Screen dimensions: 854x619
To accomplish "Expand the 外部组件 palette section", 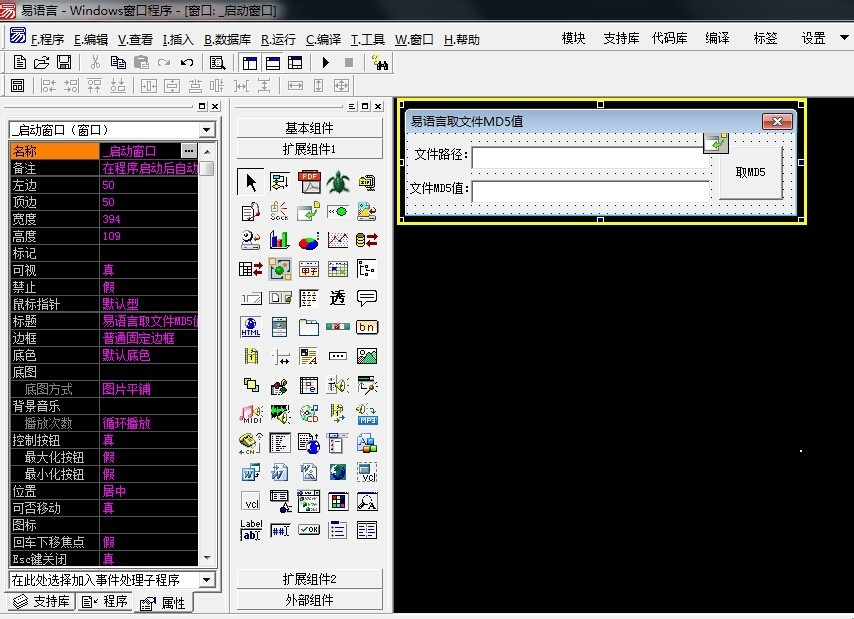I will click(309, 600).
